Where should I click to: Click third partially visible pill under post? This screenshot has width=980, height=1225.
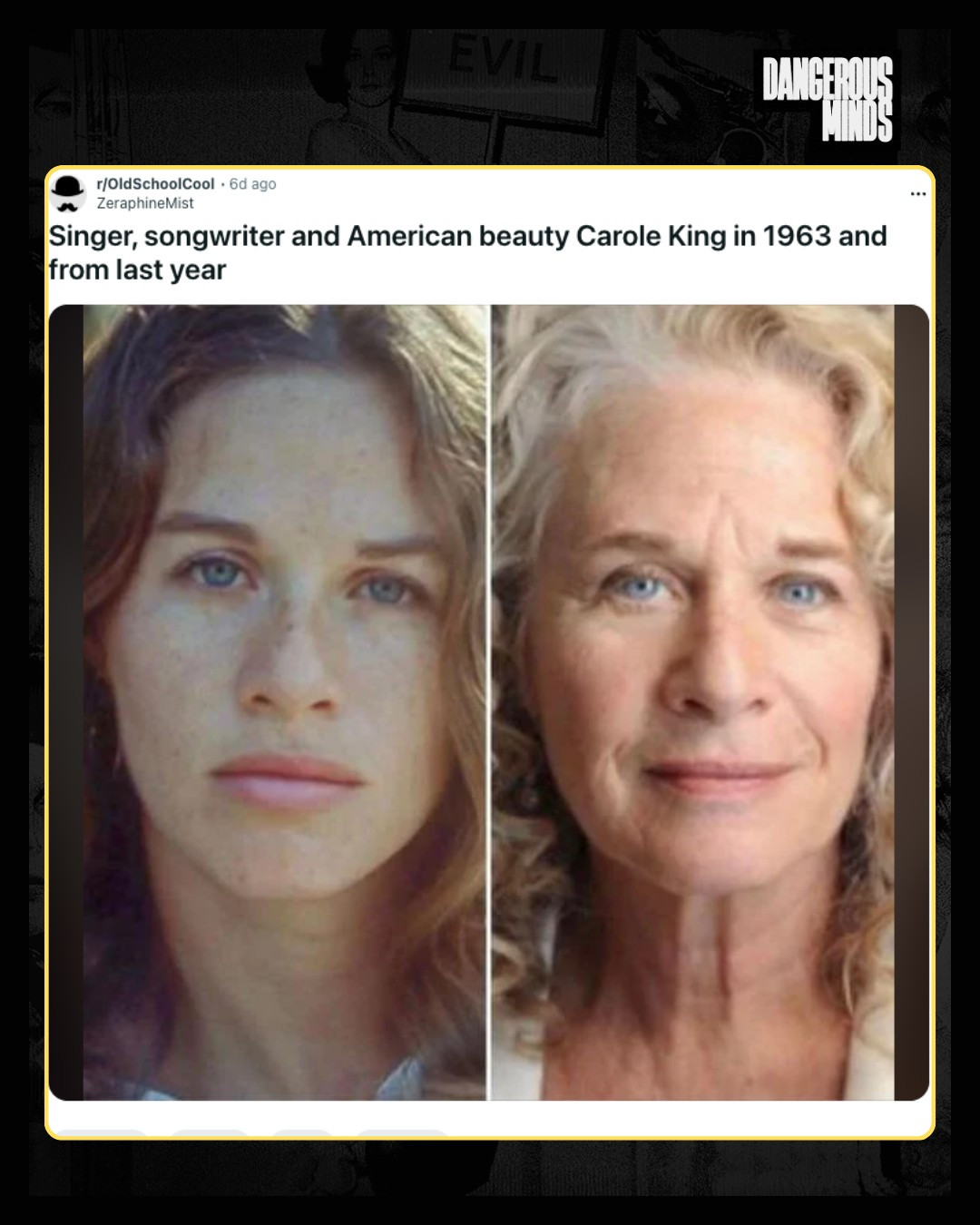302,1132
